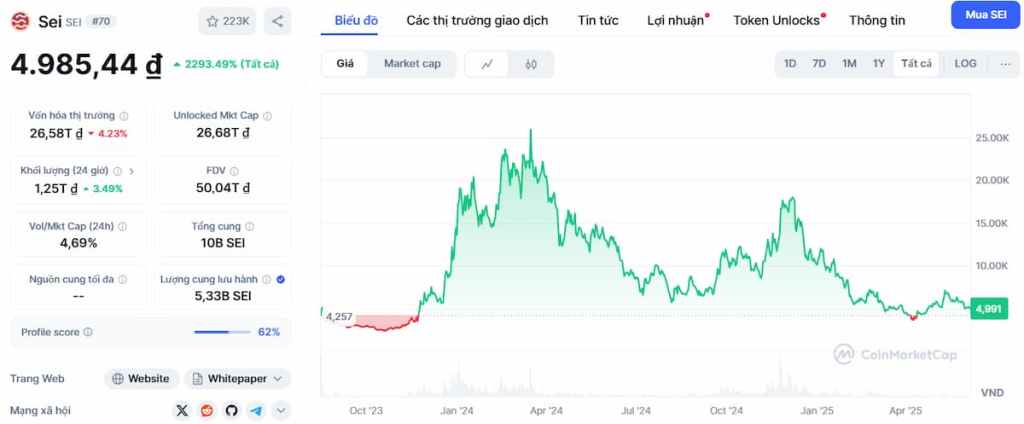Open the Sei Website link
This screenshot has height=424, width=1024.
[142, 379]
